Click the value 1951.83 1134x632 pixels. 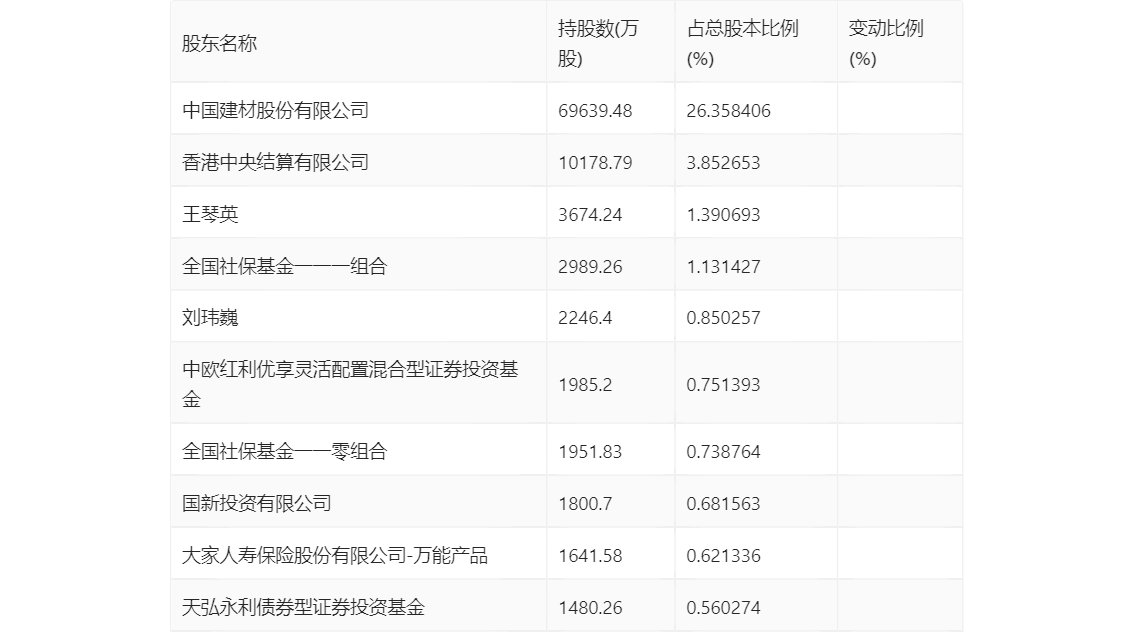coord(590,452)
